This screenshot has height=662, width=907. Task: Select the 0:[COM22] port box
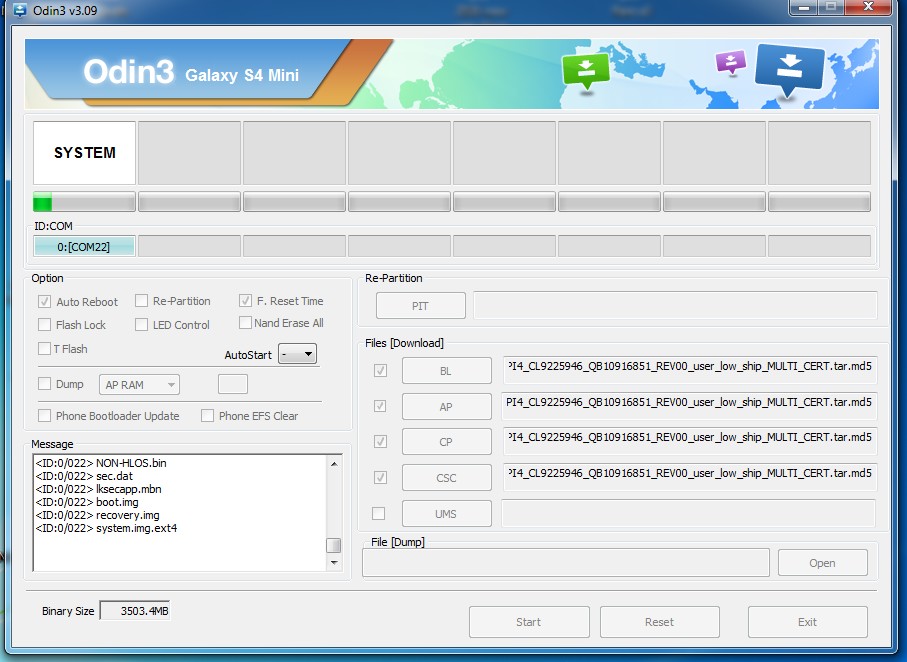84,247
